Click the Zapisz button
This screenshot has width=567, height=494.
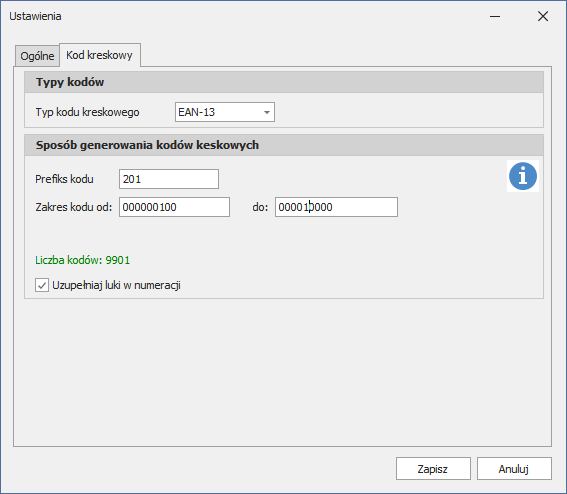433,469
